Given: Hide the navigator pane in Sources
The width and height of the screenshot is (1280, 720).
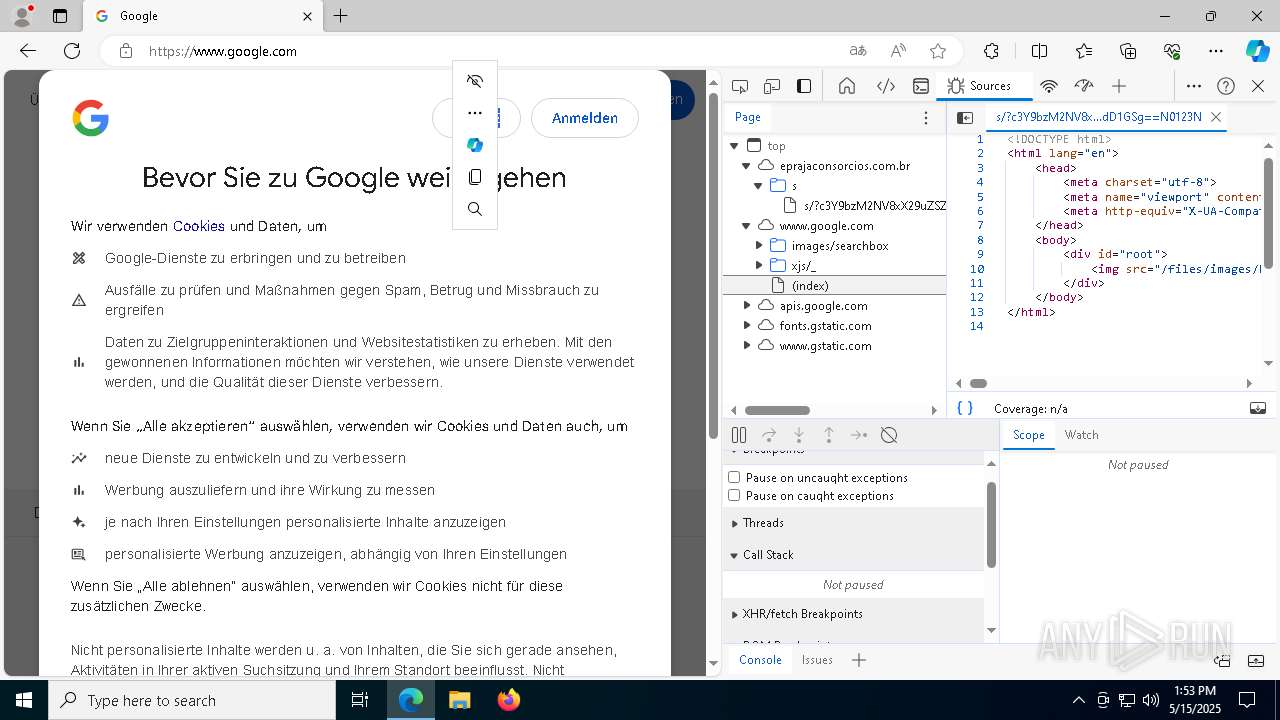Looking at the screenshot, I should (965, 117).
